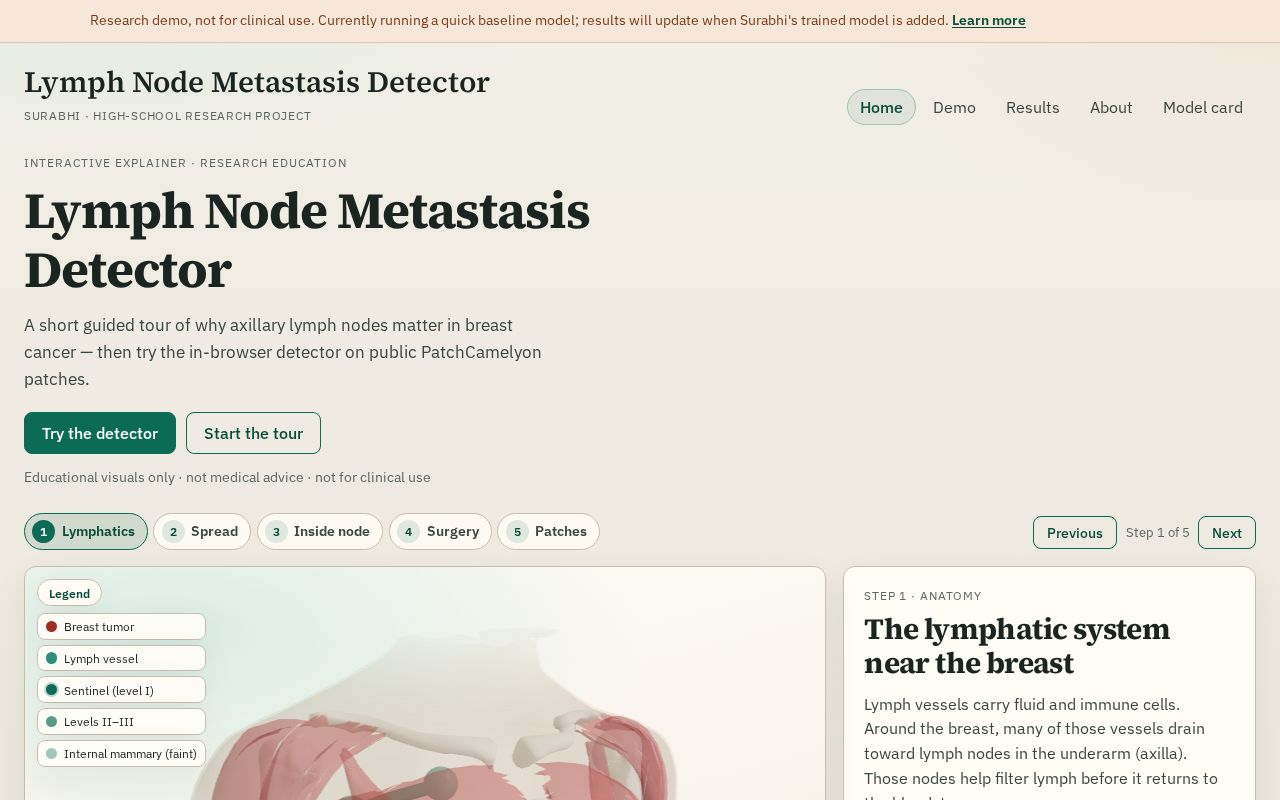The image size is (1280, 800).
Task: Switch to the Spread step tab
Action: pyautogui.click(x=202, y=531)
